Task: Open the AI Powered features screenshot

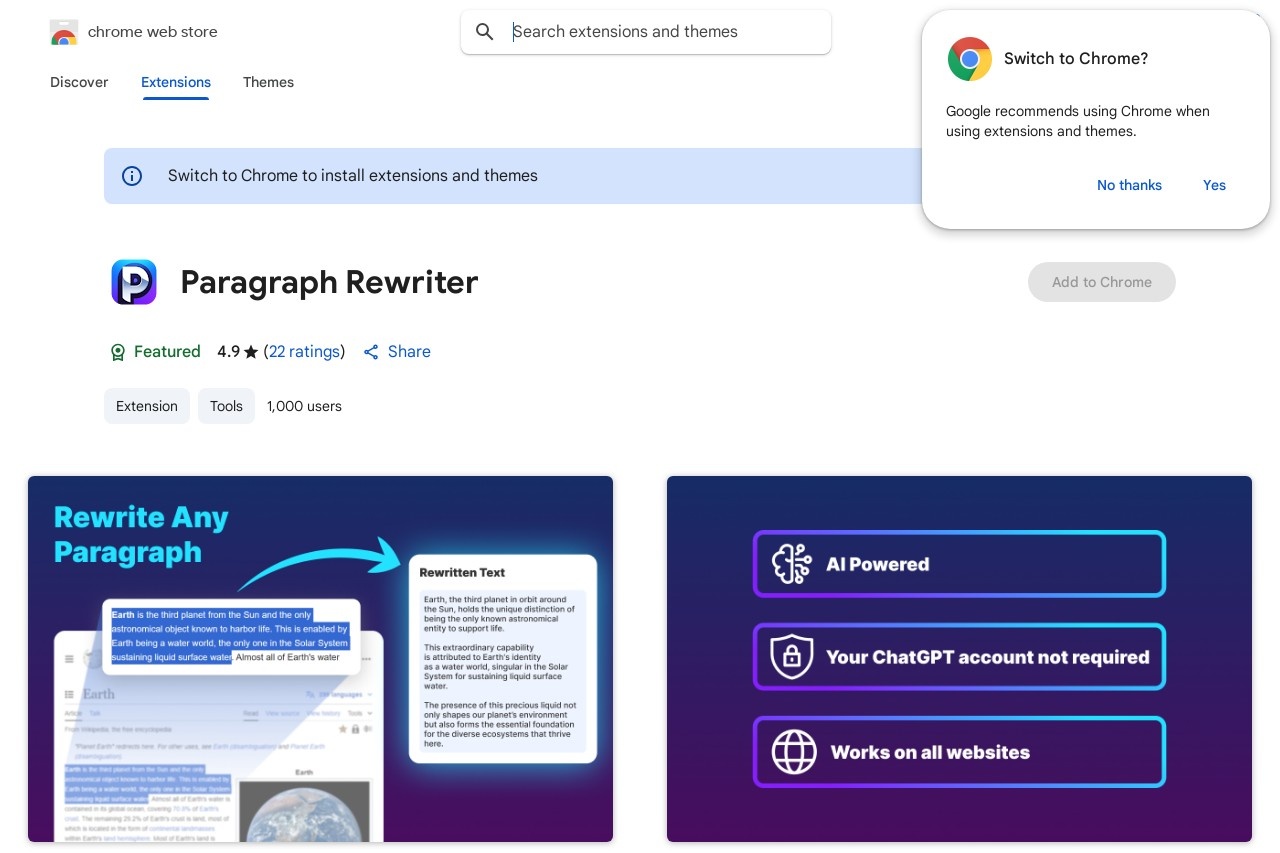Action: pos(959,659)
